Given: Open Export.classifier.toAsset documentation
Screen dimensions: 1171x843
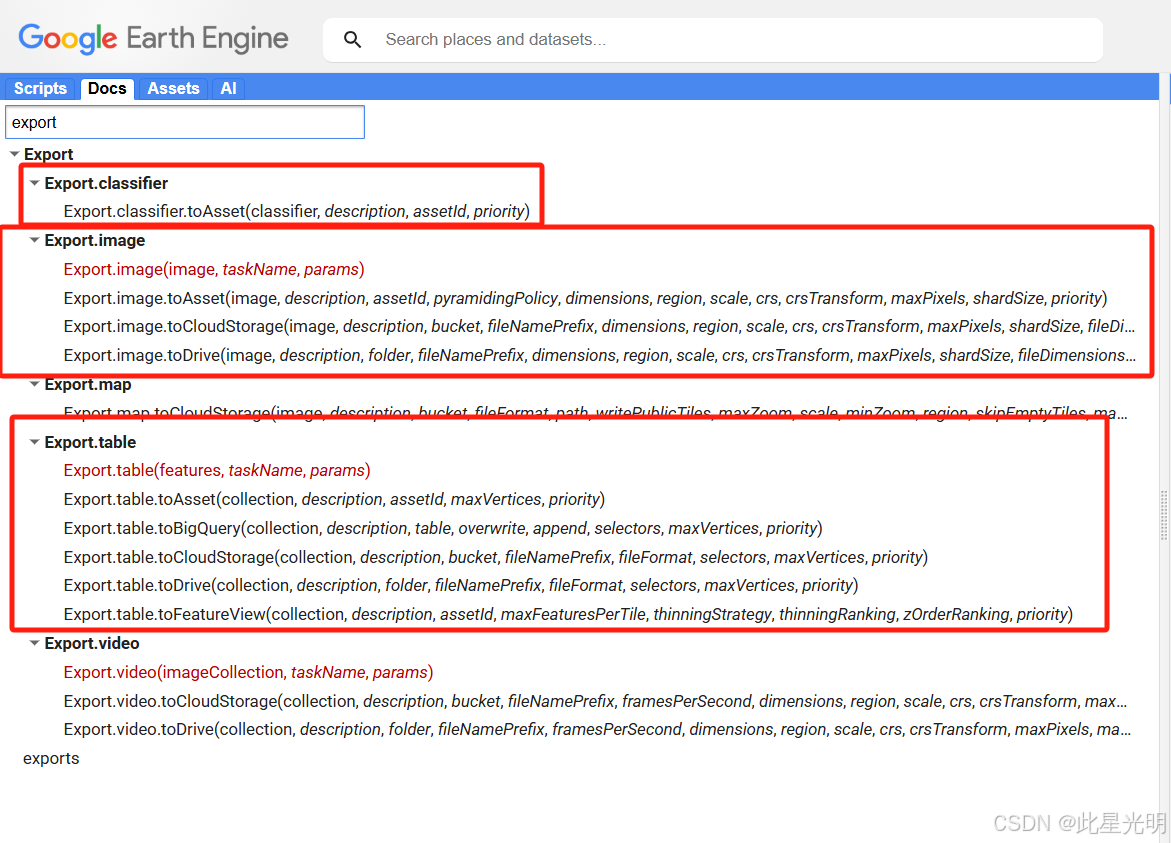Looking at the screenshot, I should pyautogui.click(x=296, y=211).
